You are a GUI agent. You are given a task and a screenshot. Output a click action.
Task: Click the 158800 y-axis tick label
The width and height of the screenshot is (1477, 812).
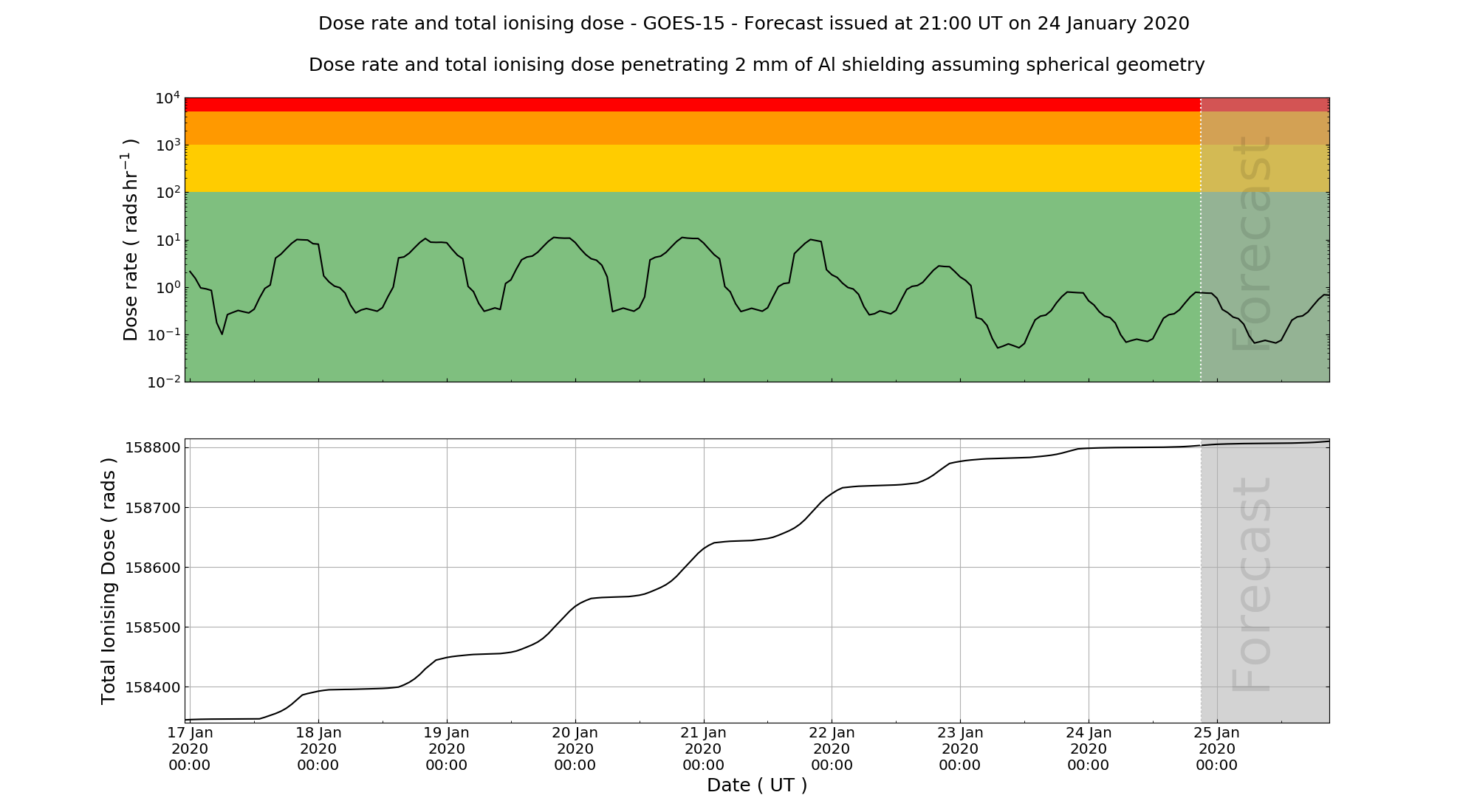coord(152,448)
